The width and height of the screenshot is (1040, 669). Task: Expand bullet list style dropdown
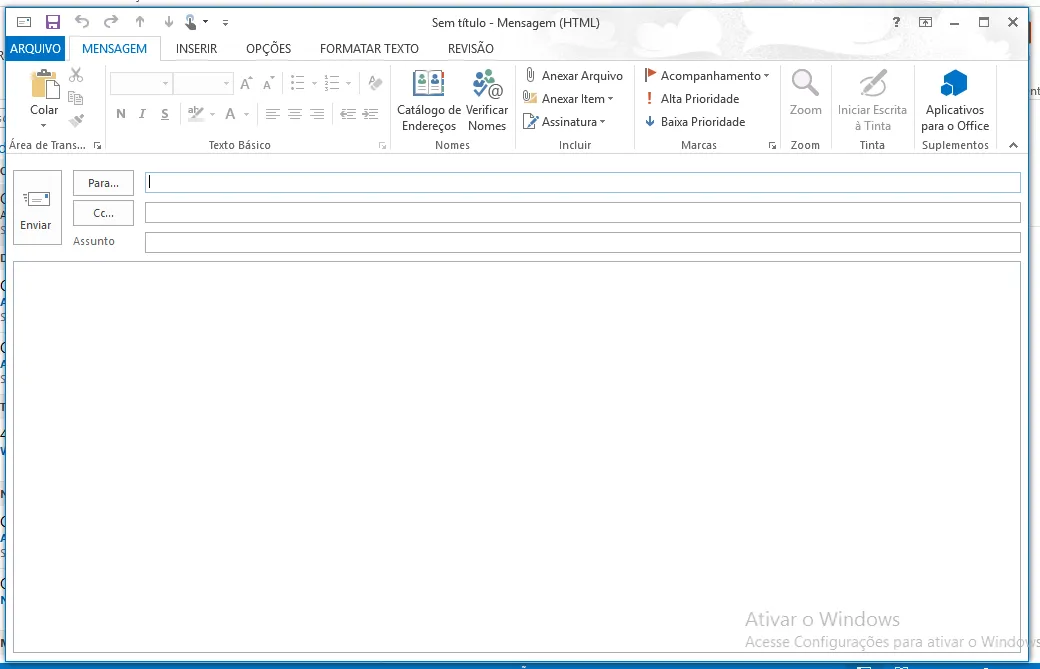(314, 84)
